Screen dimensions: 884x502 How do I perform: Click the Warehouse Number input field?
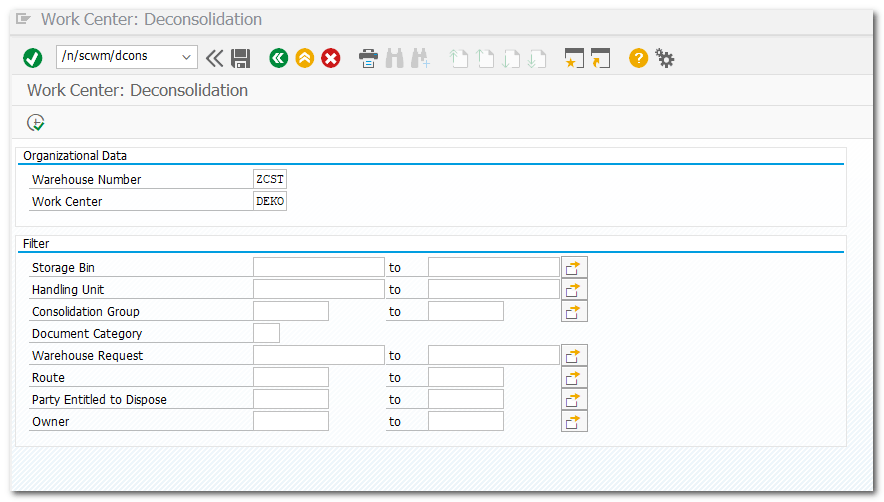pyautogui.click(x=270, y=179)
